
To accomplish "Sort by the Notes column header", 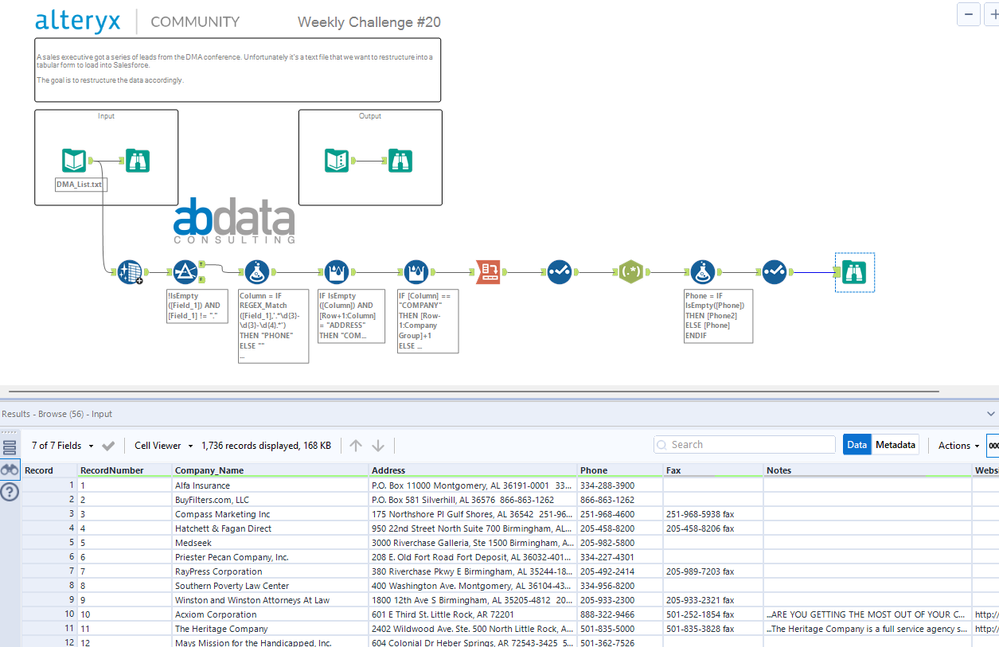I will [868, 471].
